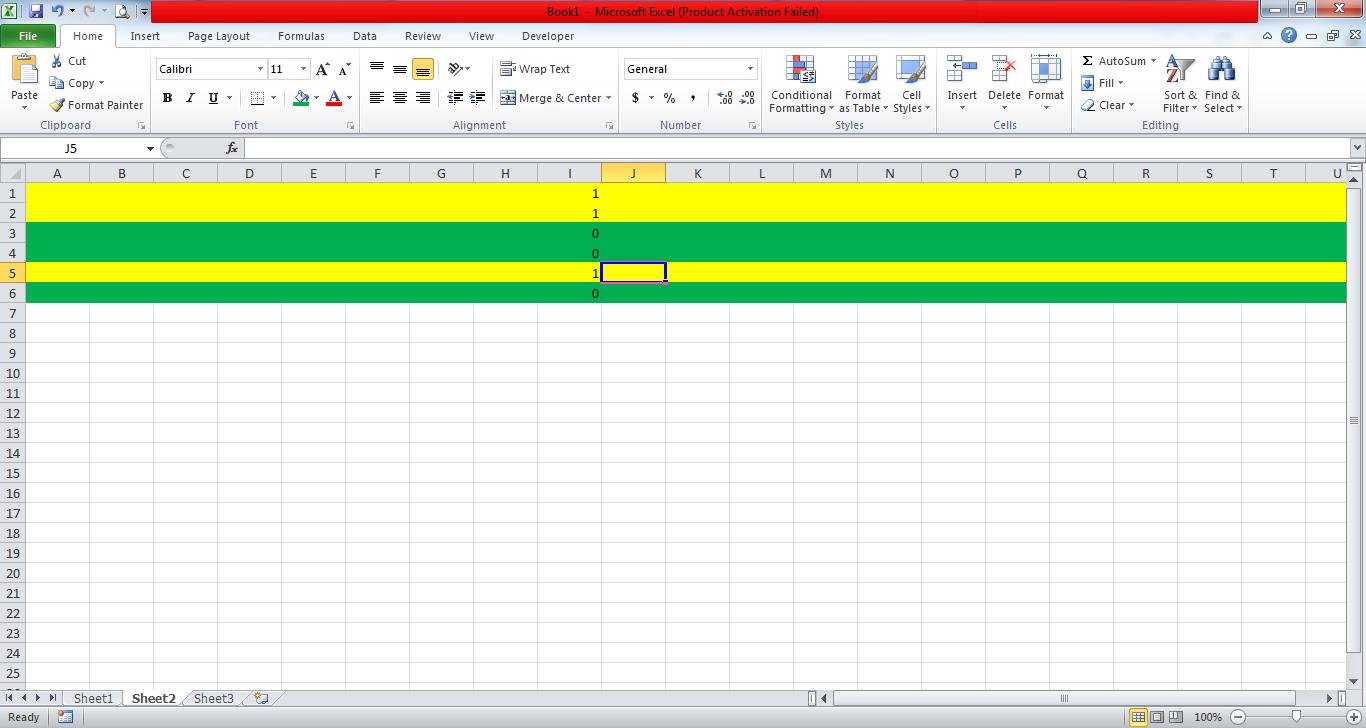Click the Format Painter brush icon

click(x=58, y=105)
